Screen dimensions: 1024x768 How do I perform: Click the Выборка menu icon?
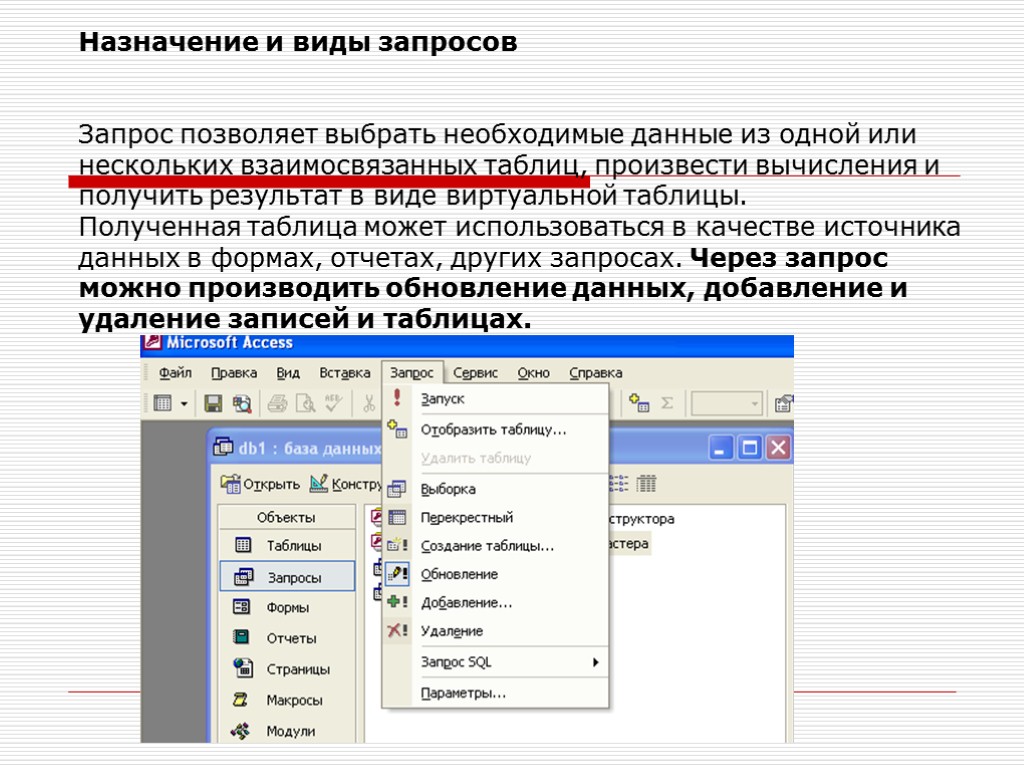click(397, 489)
